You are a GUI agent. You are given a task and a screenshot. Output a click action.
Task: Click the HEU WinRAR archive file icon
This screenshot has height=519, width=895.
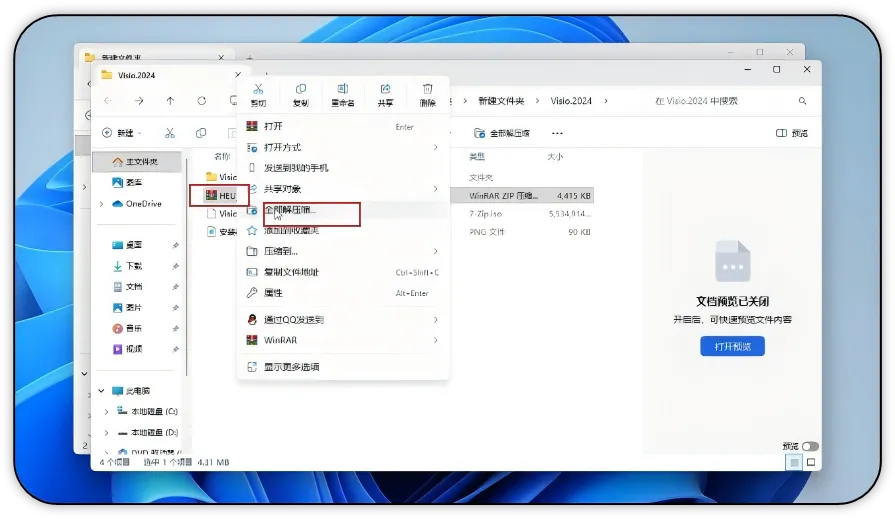coord(211,195)
